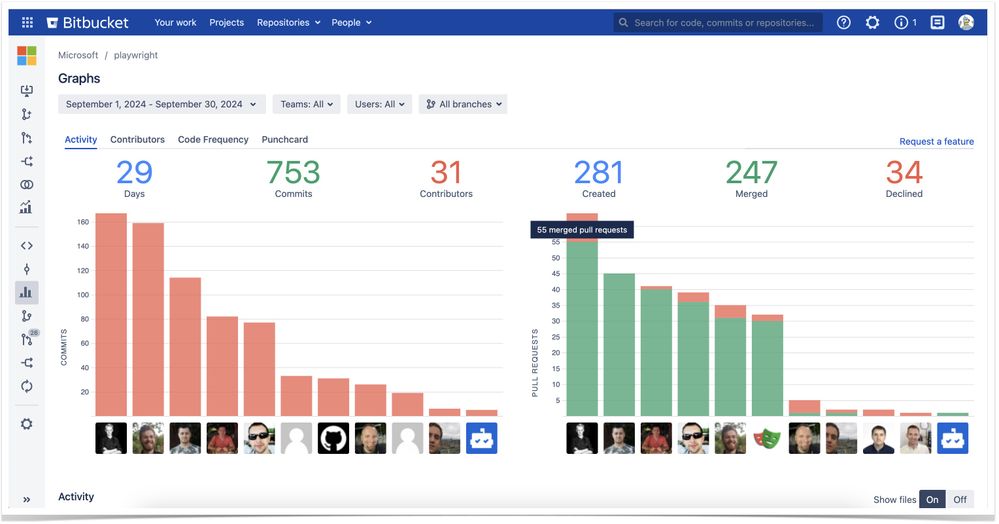
Task: Click the bot avatar under commits chart
Action: click(x=482, y=439)
